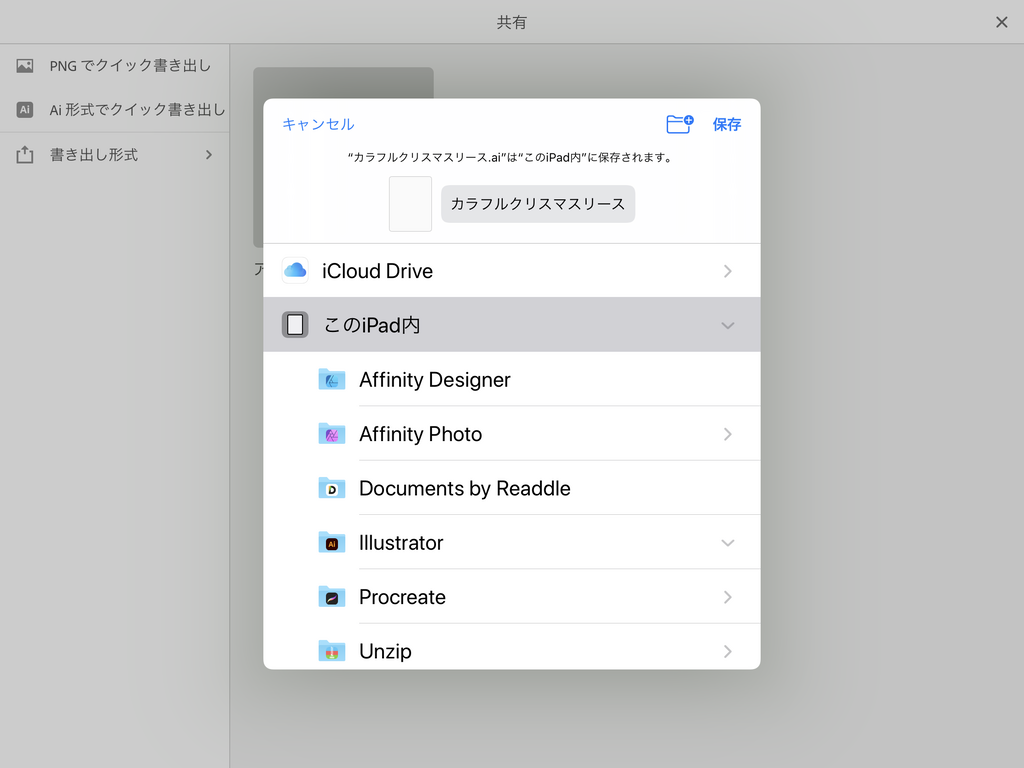
Task: Tap the iCloud Drive cloud icon
Action: pyautogui.click(x=295, y=270)
